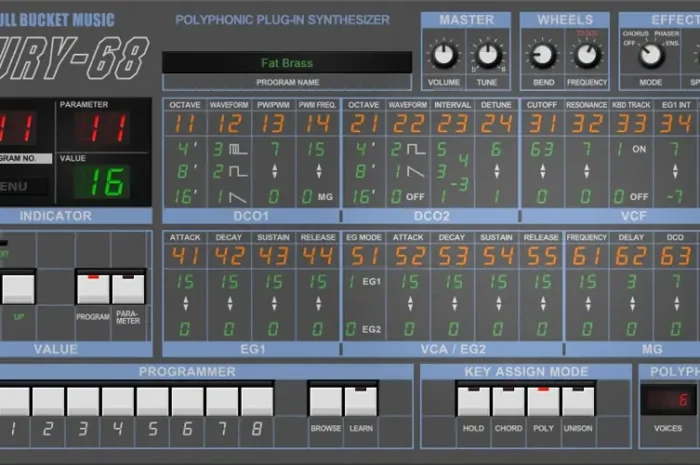
Task: Set DCO2 waveform to 0 OFF
Action: tap(407, 197)
